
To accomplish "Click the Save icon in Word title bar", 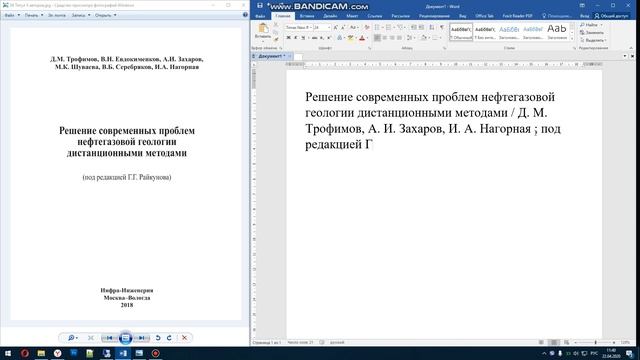I will click(260, 6).
